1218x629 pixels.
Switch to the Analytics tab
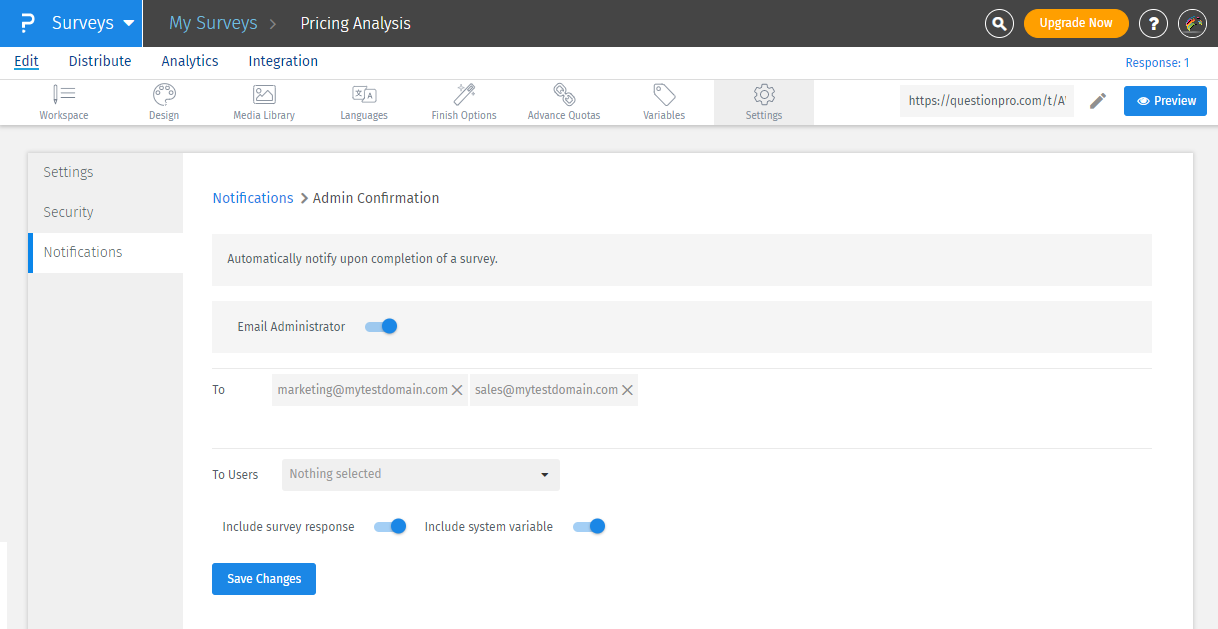coord(190,61)
